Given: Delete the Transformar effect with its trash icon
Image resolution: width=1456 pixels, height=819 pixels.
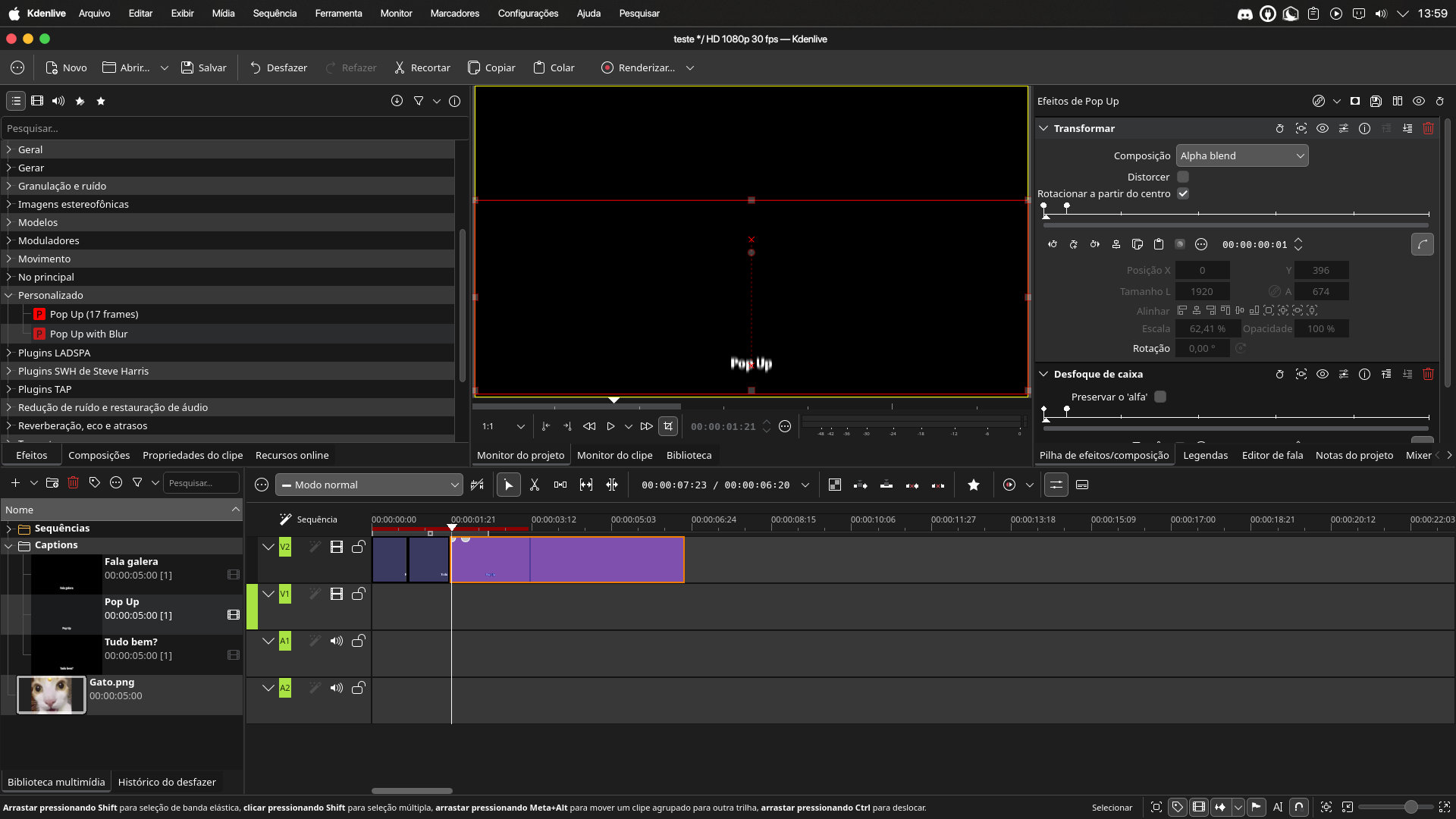Looking at the screenshot, I should pos(1428,128).
